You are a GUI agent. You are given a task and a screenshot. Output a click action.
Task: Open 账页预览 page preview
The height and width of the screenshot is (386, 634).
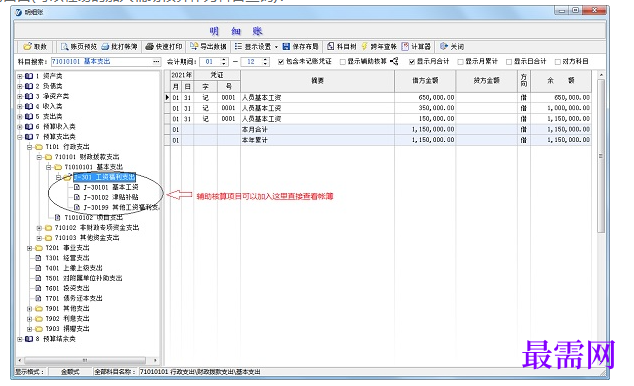79,47
